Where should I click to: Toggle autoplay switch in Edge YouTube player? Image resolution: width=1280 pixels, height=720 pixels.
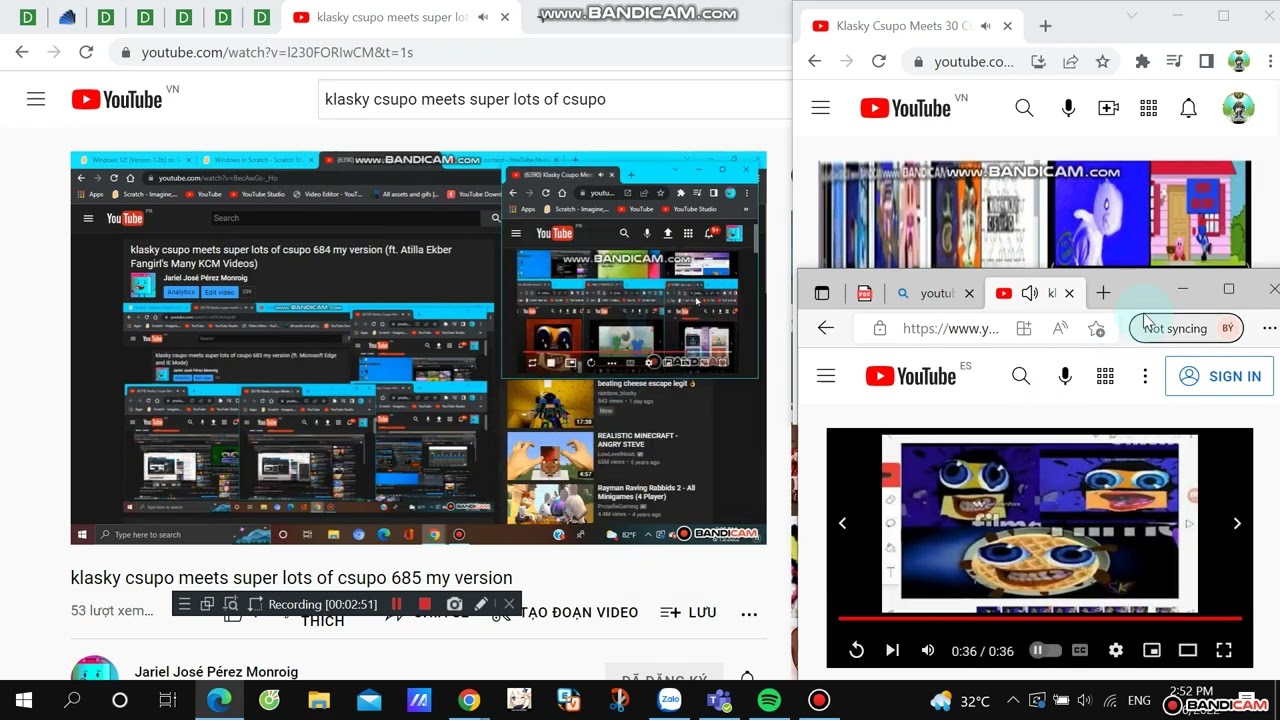click(1045, 650)
